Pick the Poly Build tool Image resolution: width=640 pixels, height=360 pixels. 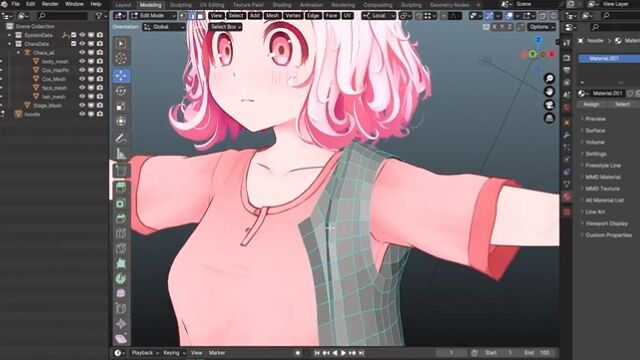tap(121, 264)
